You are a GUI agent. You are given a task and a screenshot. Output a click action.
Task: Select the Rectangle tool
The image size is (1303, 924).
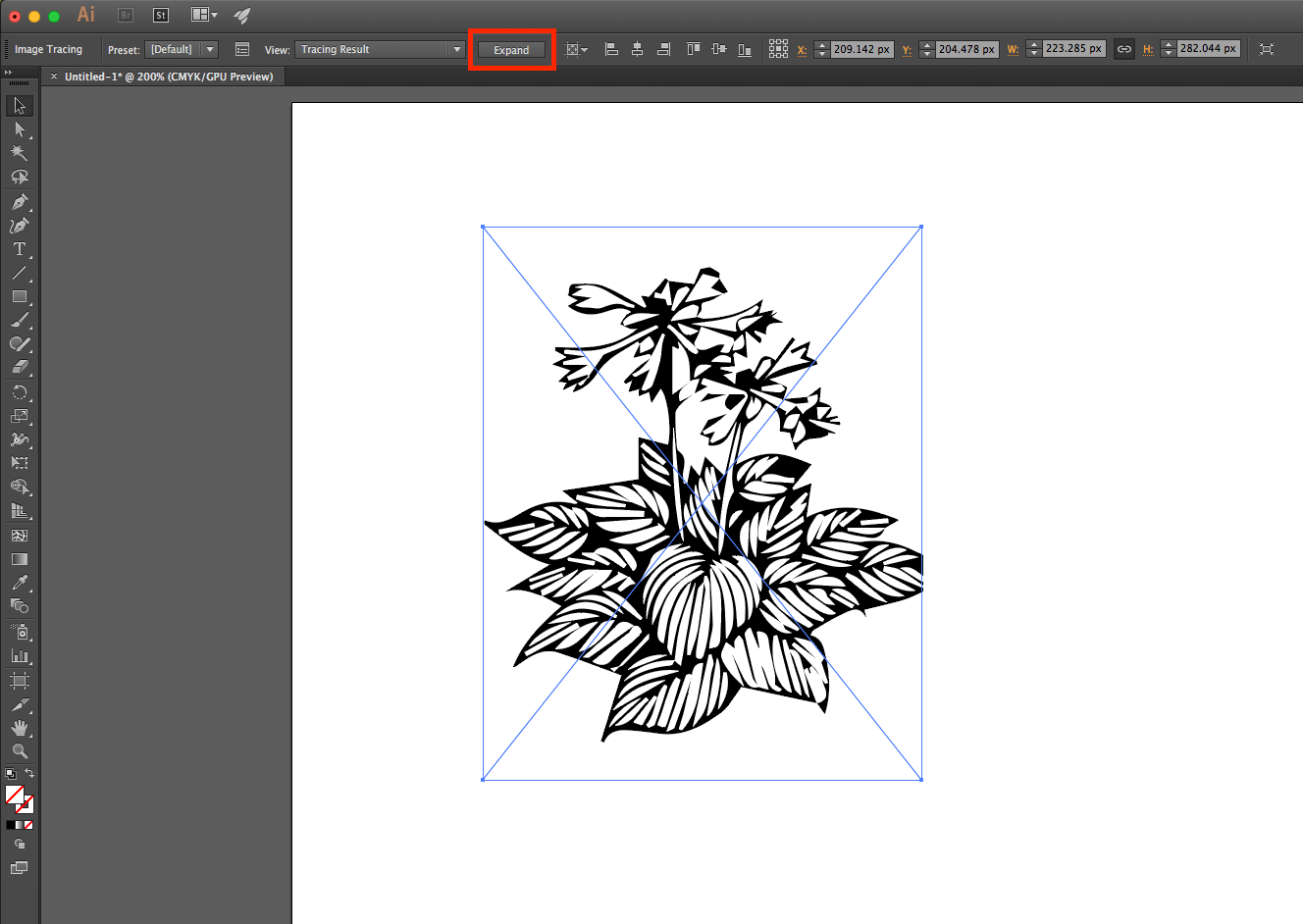click(19, 296)
